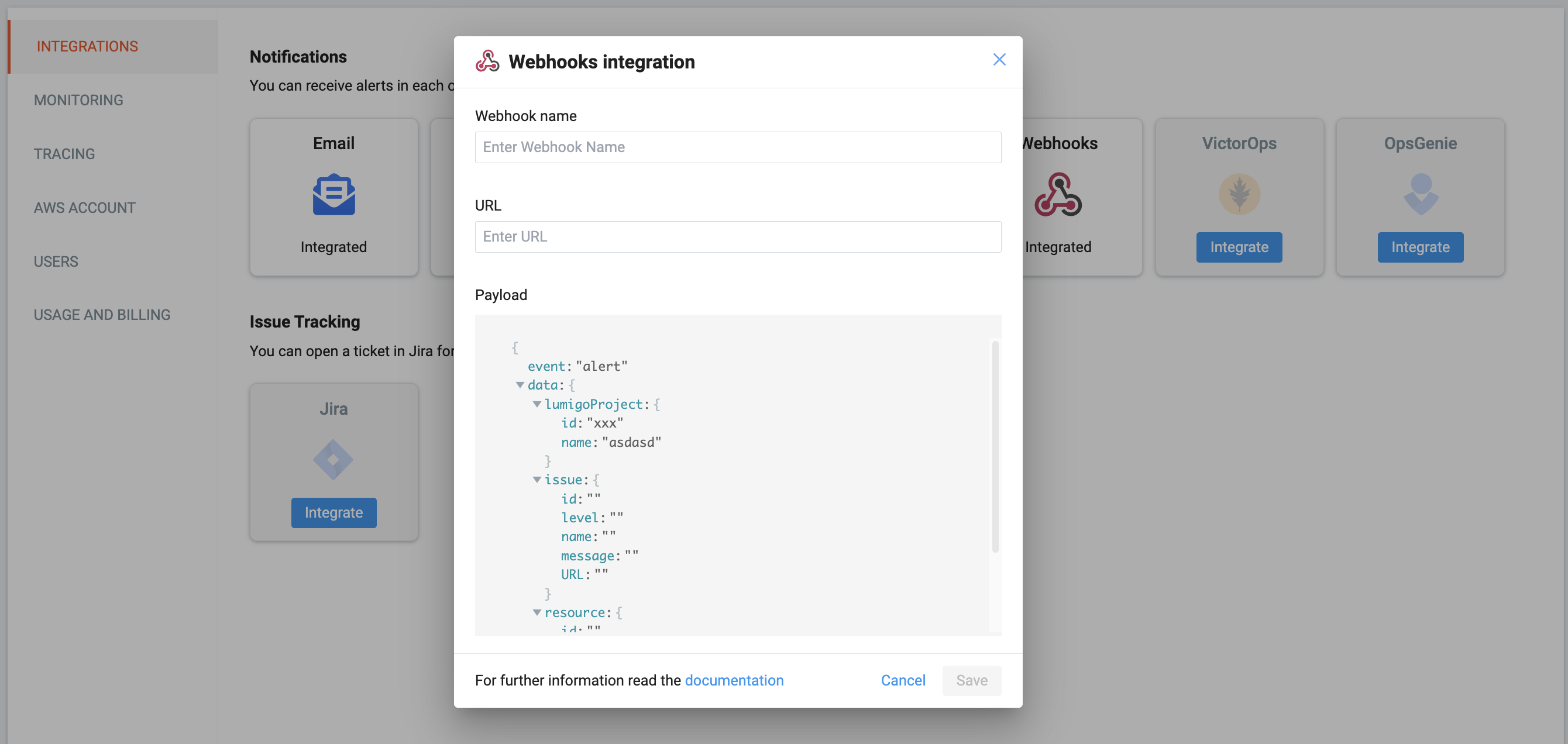1568x744 pixels.
Task: Click the OpsGenie person icon
Action: coord(1420,195)
